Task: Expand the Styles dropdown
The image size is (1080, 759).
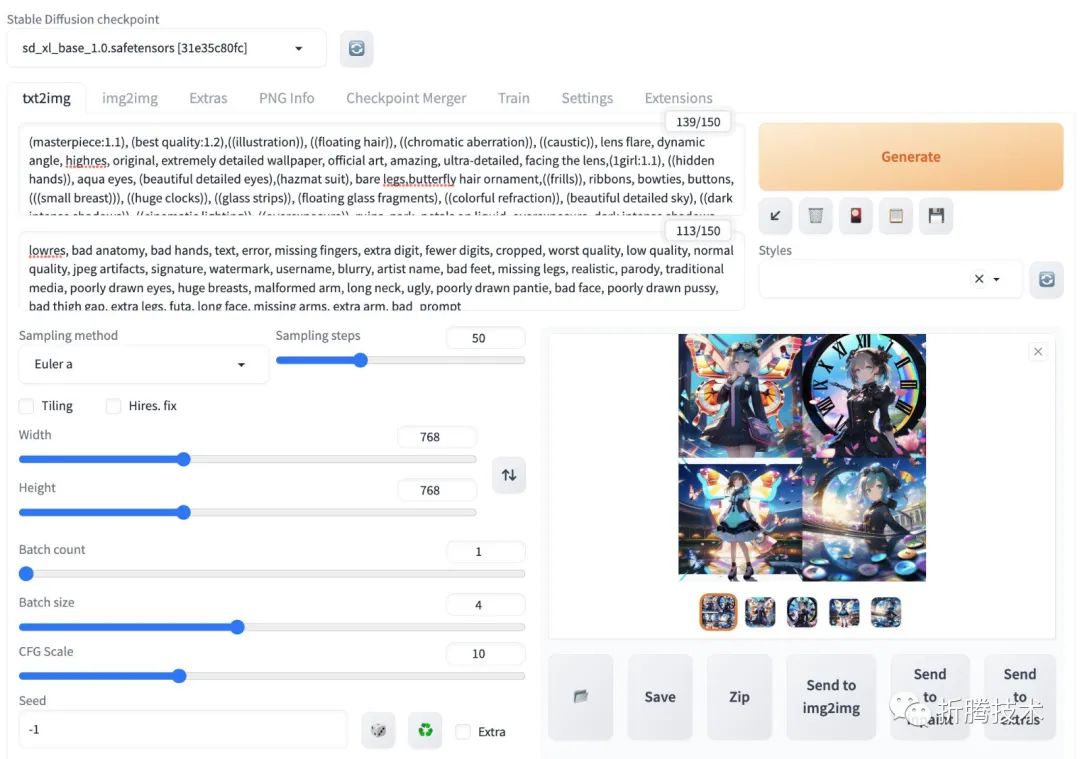Action: [x=997, y=279]
